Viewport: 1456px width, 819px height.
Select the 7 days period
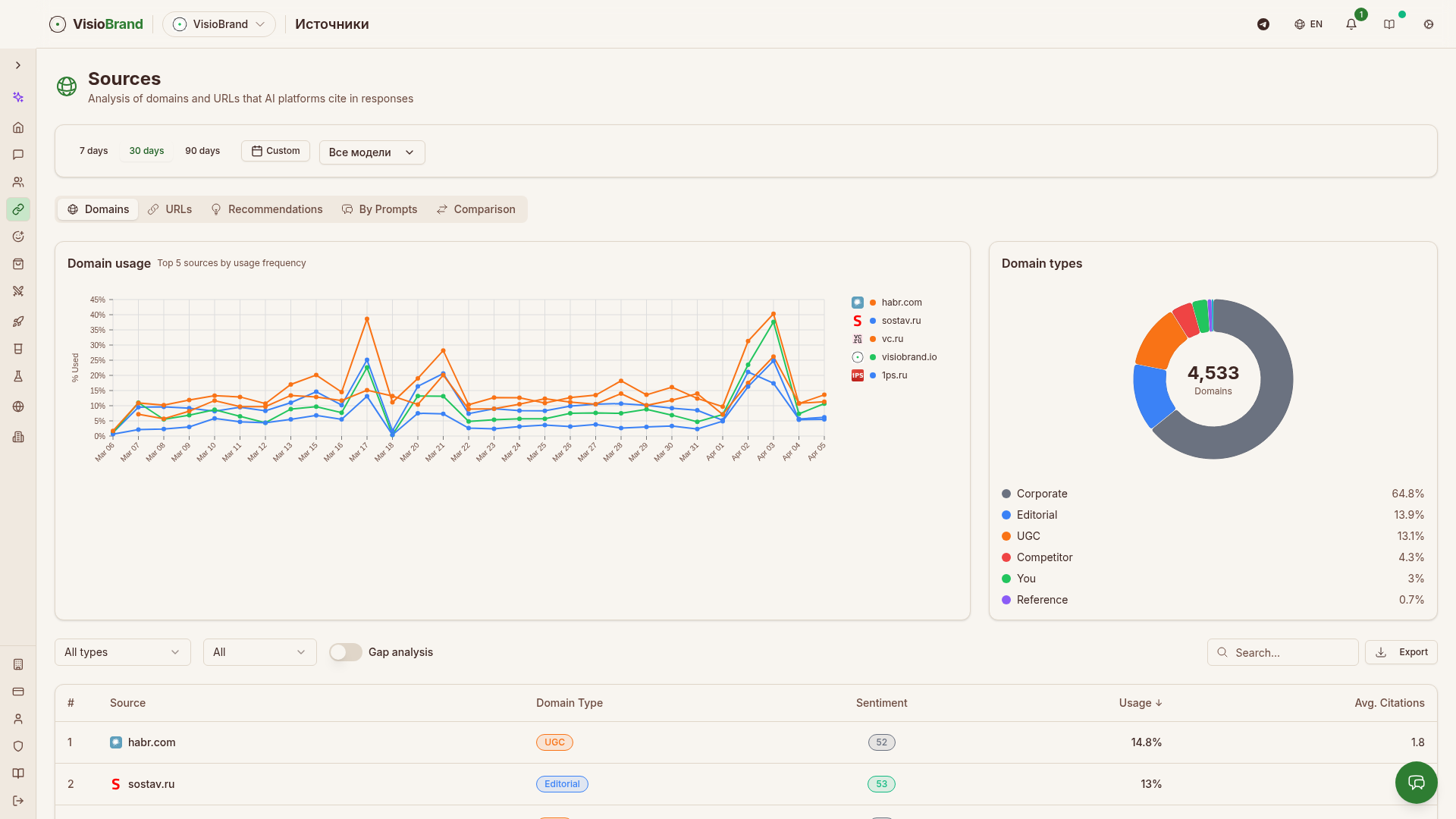pyautogui.click(x=93, y=151)
